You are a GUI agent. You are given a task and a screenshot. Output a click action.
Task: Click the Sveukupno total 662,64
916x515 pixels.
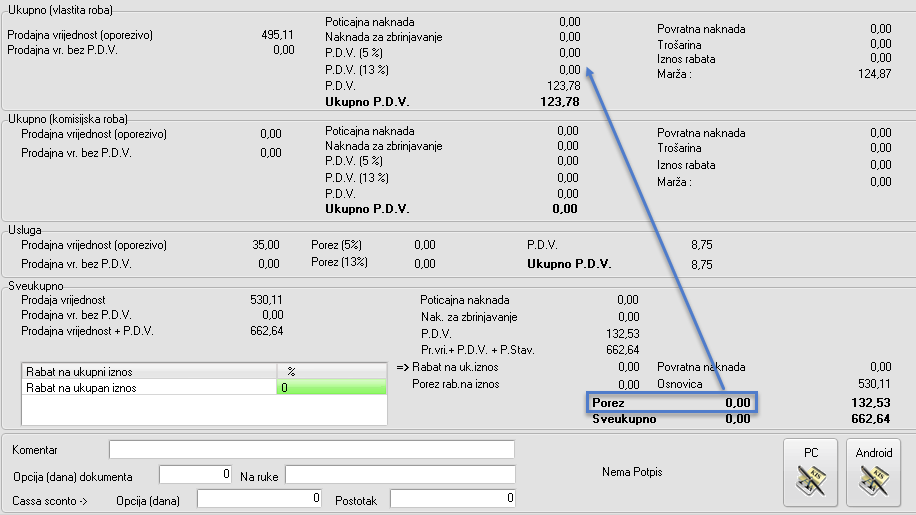pyautogui.click(x=870, y=419)
